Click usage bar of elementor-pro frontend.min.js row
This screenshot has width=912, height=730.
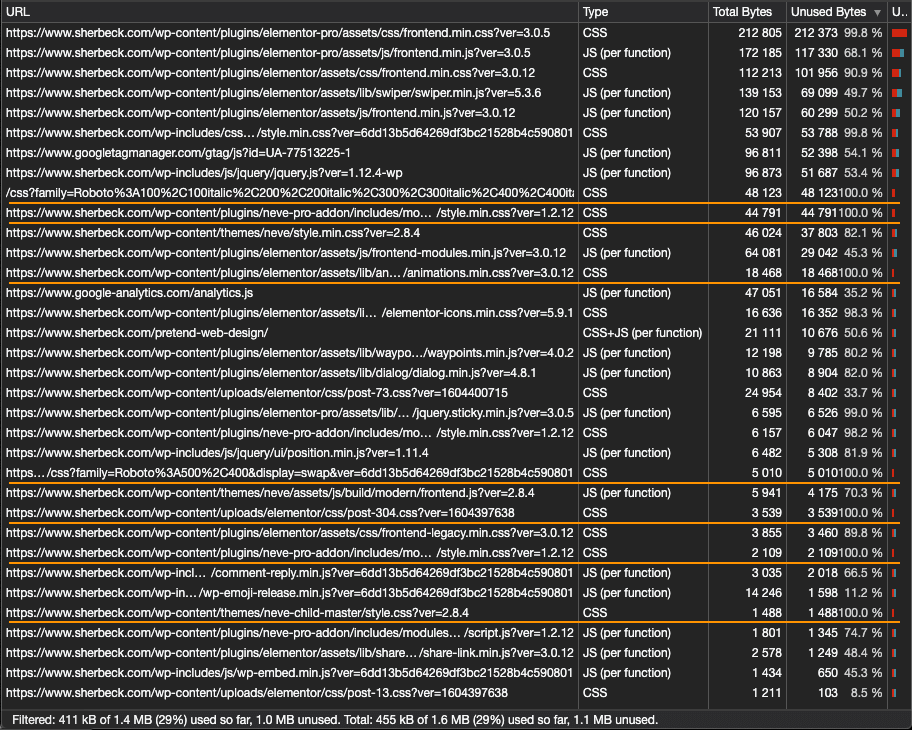tap(898, 53)
